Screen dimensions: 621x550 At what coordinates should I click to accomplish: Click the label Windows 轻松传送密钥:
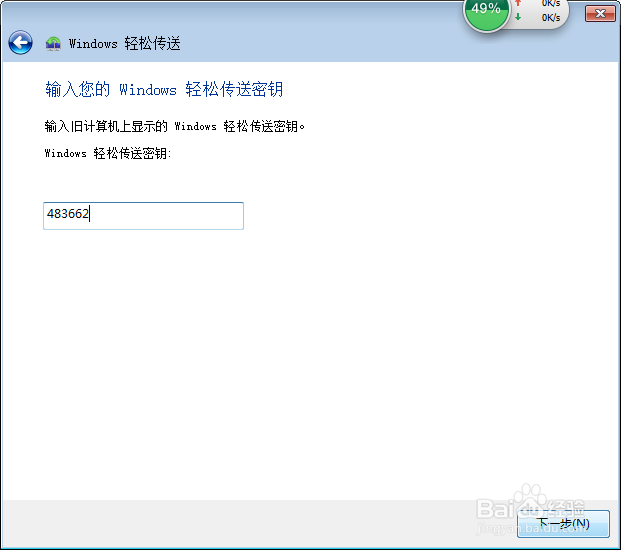tap(108, 153)
